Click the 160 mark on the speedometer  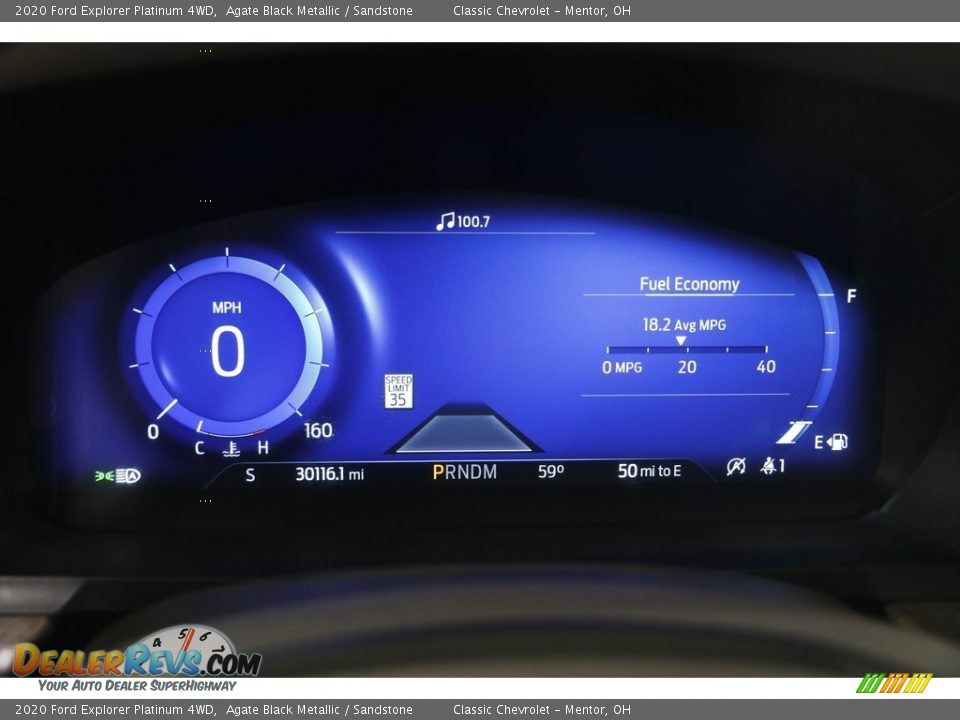point(318,430)
